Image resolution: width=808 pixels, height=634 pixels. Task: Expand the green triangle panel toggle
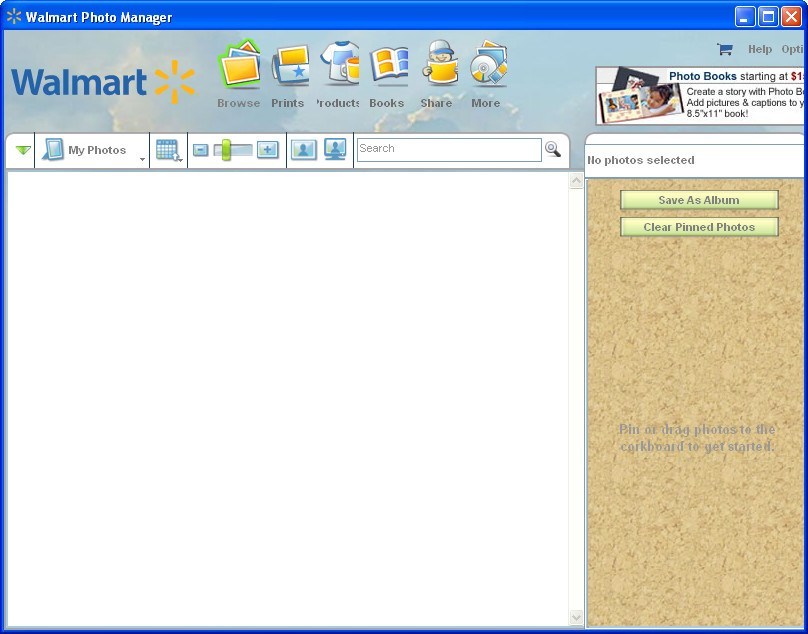coord(23,150)
